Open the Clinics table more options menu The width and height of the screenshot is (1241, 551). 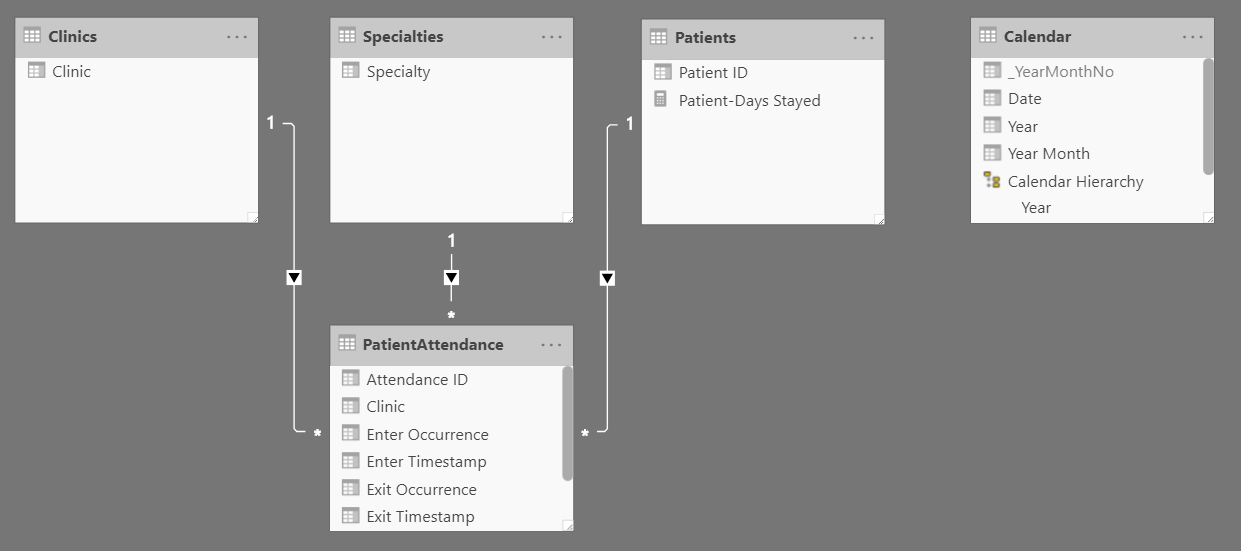pos(237,37)
